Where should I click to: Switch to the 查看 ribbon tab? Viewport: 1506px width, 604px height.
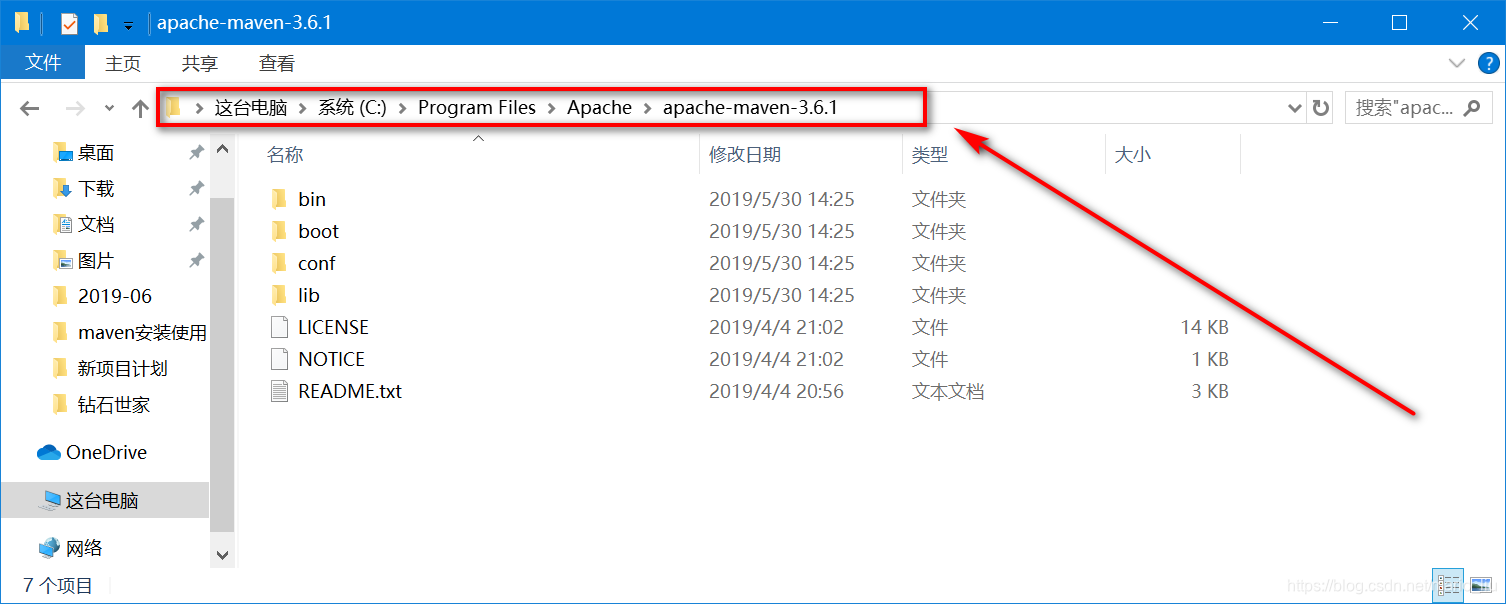277,63
